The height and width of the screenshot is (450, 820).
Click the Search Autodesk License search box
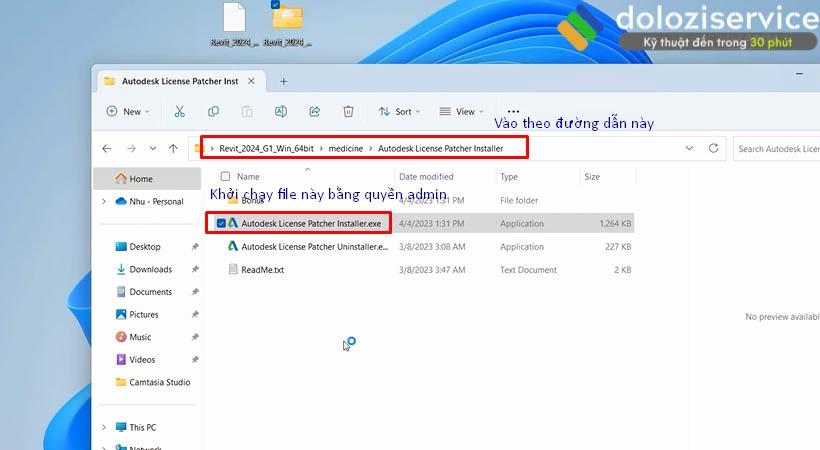[776, 149]
